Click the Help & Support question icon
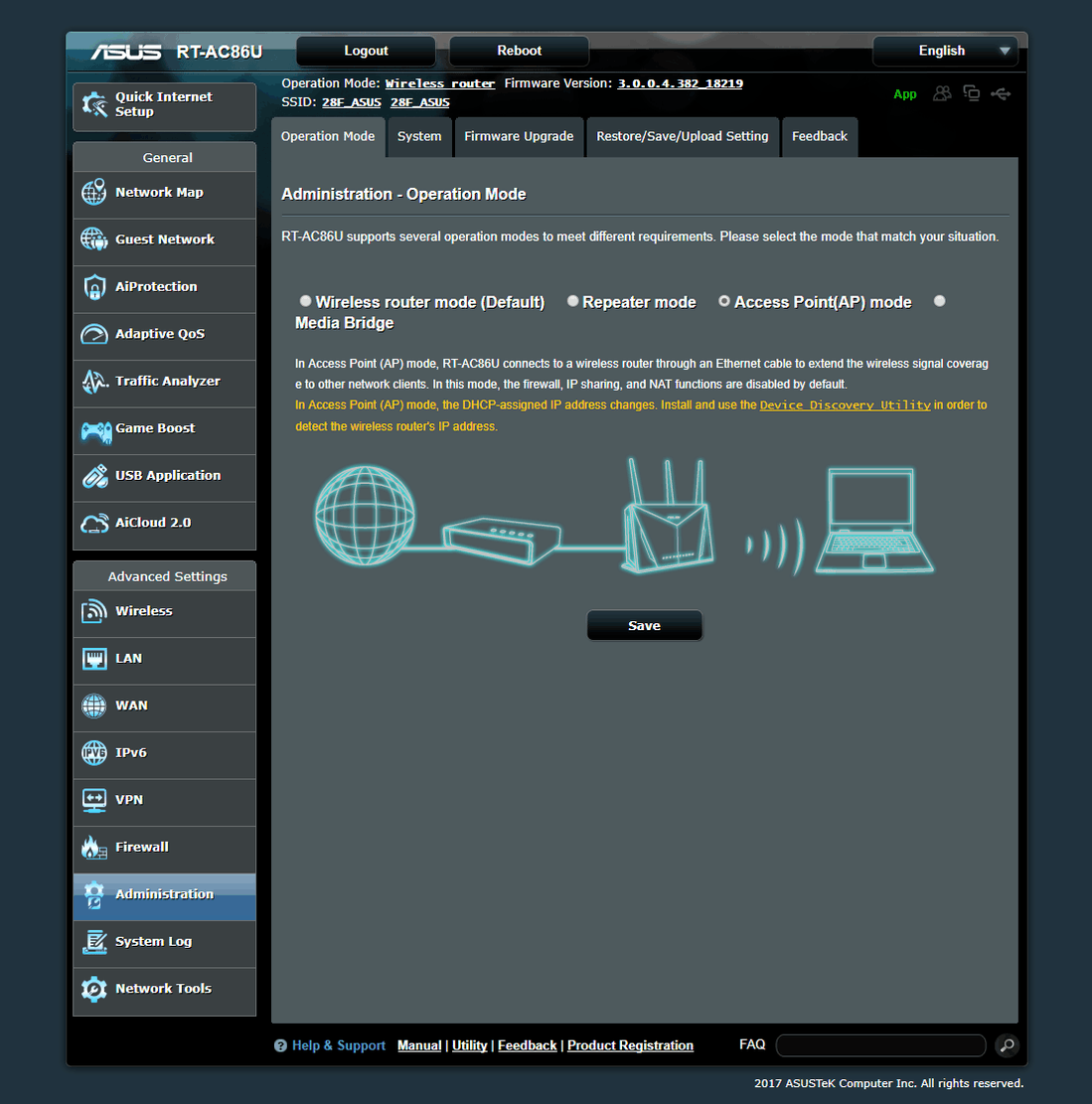Viewport: 1092px width, 1104px height. (x=280, y=1045)
